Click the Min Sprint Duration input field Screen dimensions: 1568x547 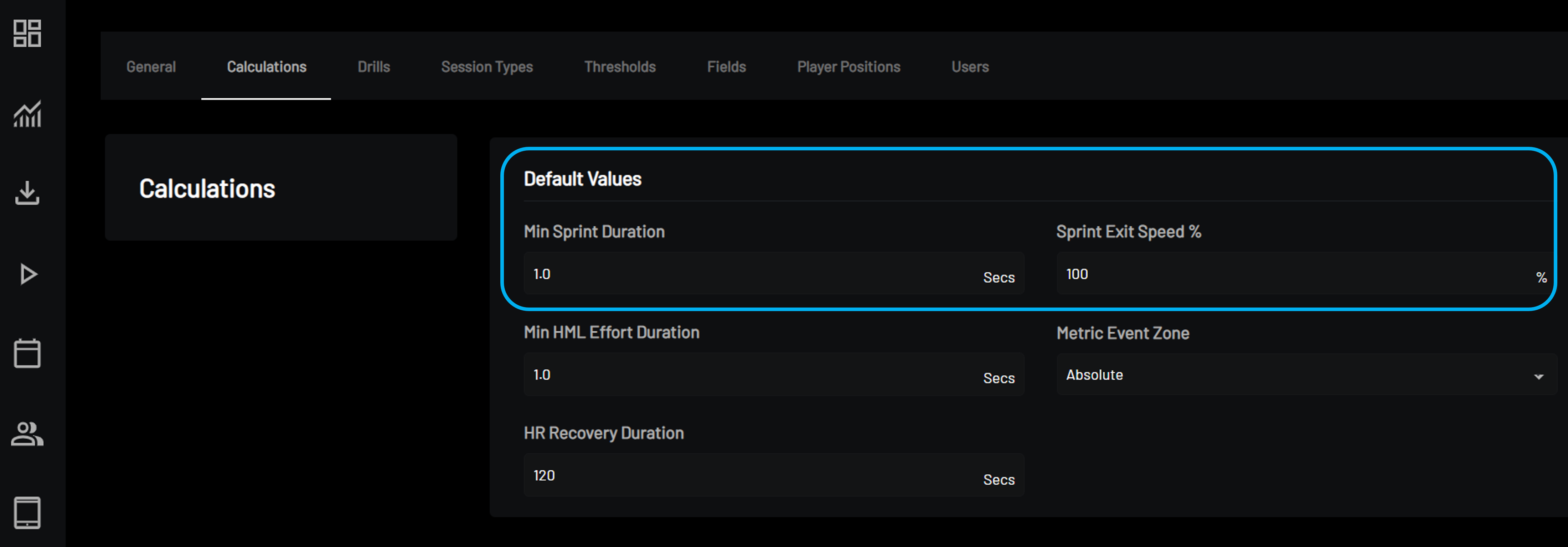774,274
